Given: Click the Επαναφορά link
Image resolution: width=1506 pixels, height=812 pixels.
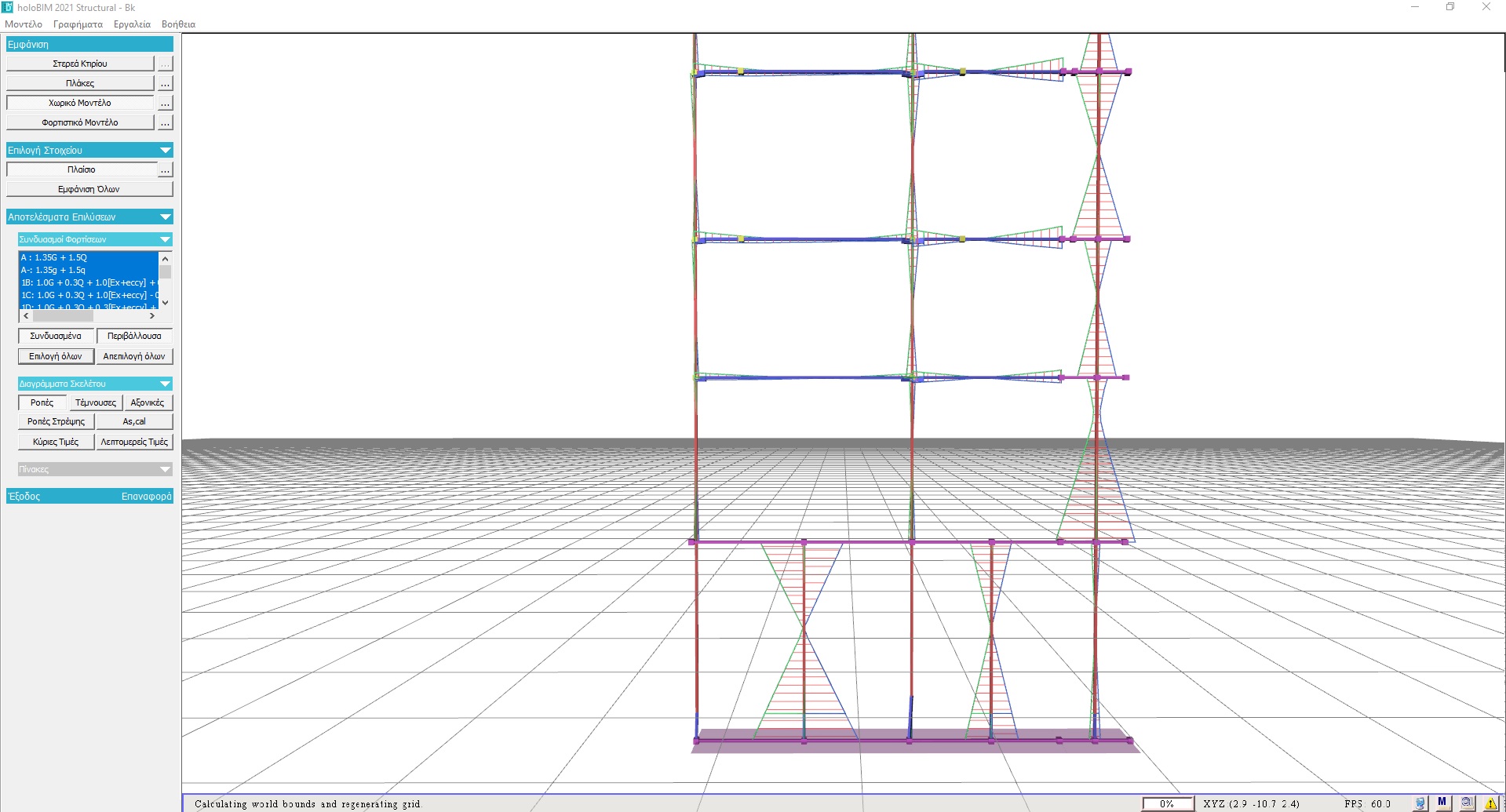Looking at the screenshot, I should click(x=146, y=497).
